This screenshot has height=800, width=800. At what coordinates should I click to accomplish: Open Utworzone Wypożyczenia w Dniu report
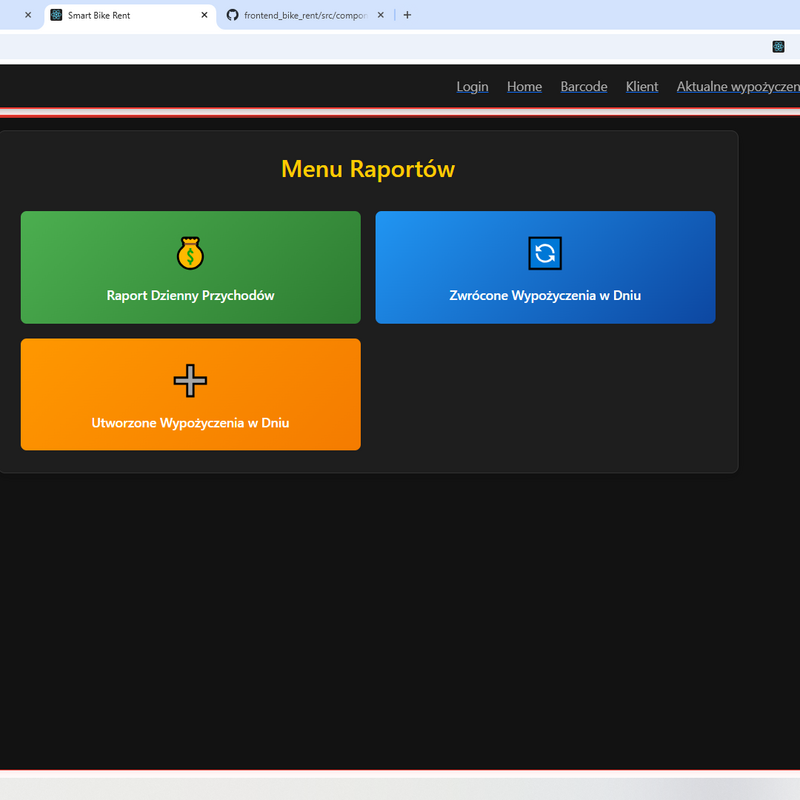click(x=190, y=422)
